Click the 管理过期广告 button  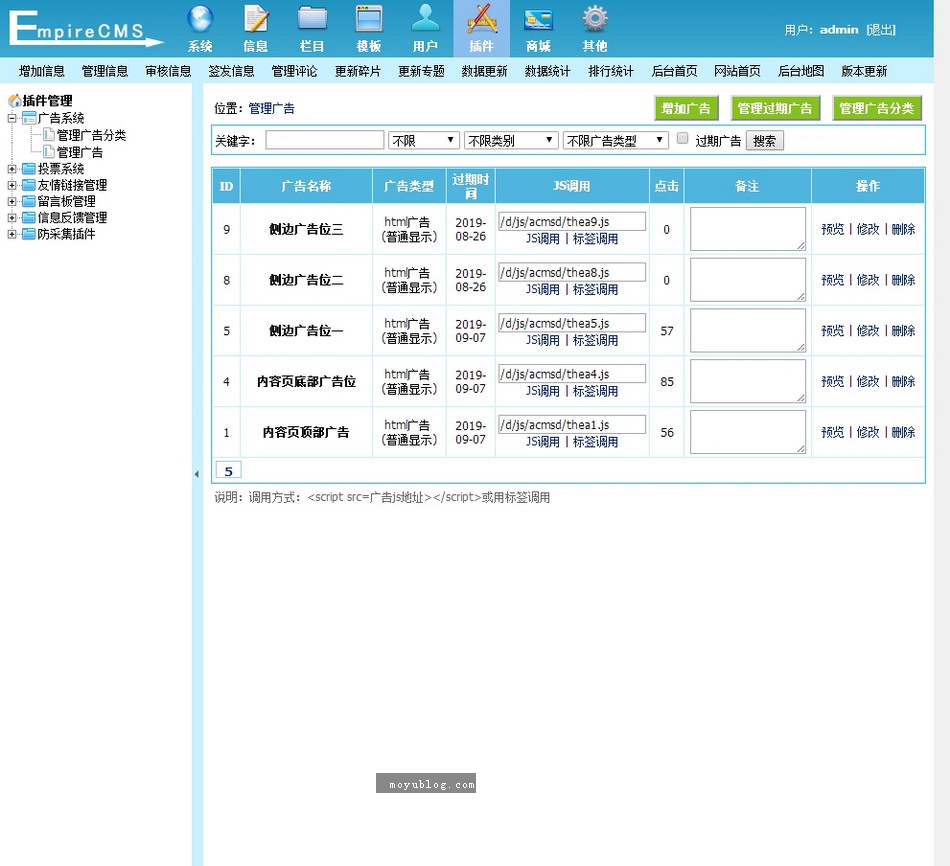point(776,108)
